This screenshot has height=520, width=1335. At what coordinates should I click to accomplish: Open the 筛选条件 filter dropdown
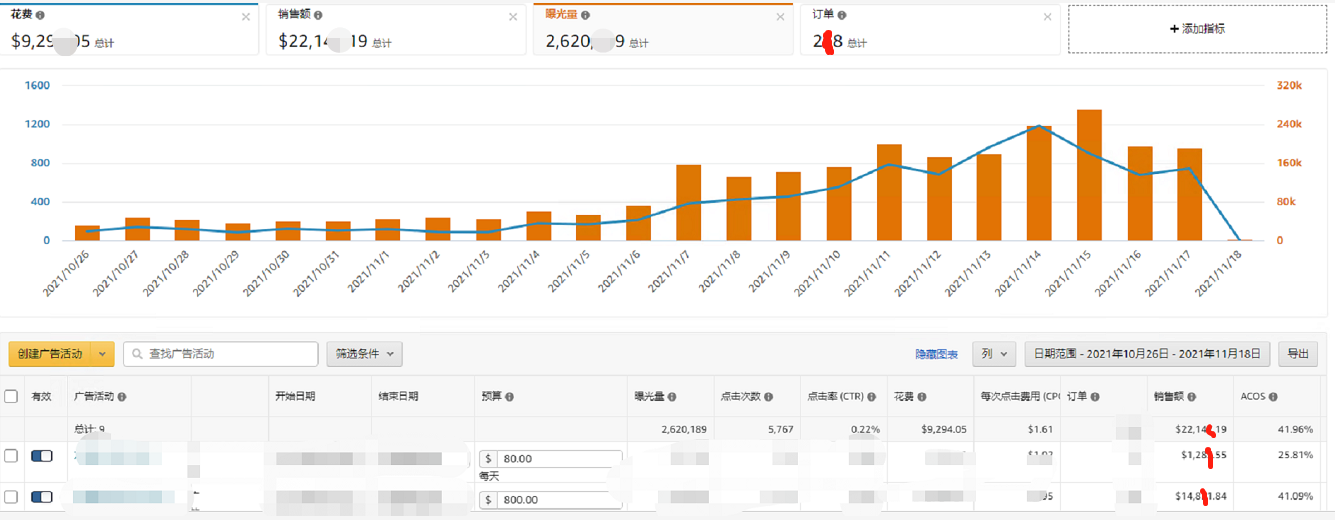point(364,354)
